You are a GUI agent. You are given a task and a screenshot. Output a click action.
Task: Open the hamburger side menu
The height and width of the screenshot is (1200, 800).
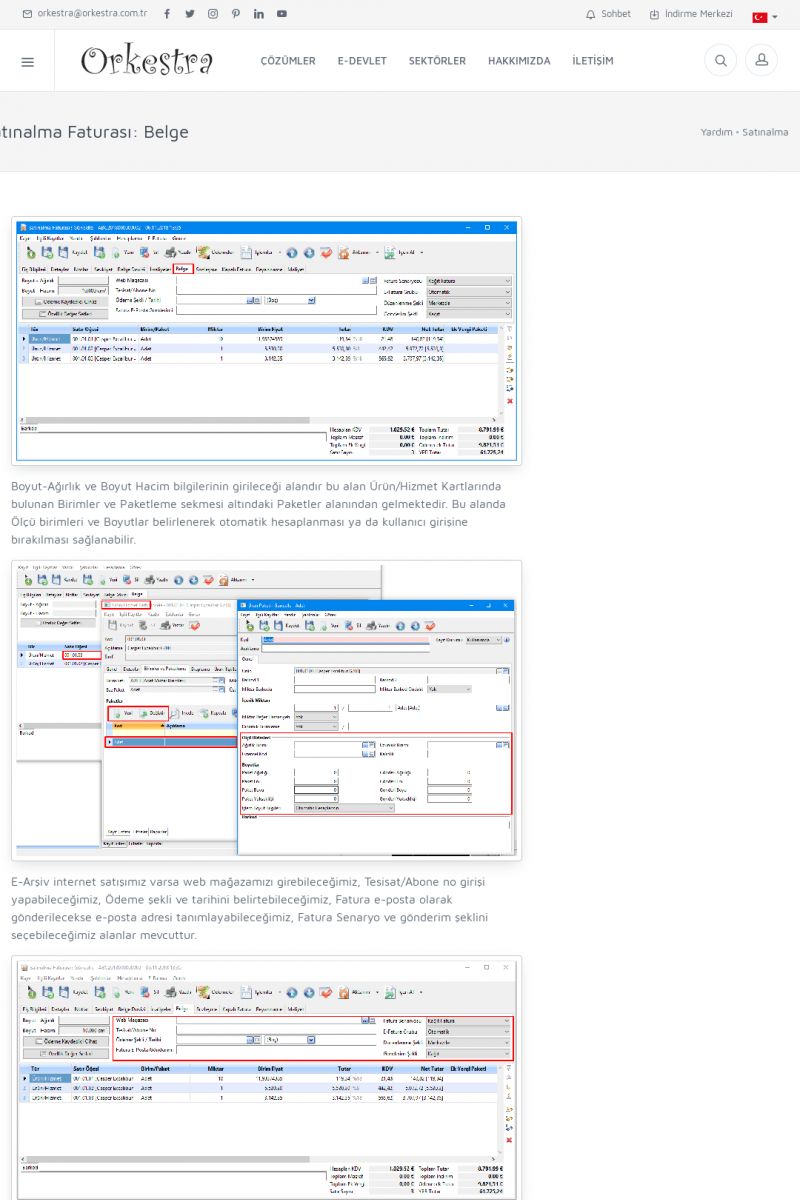(27, 61)
